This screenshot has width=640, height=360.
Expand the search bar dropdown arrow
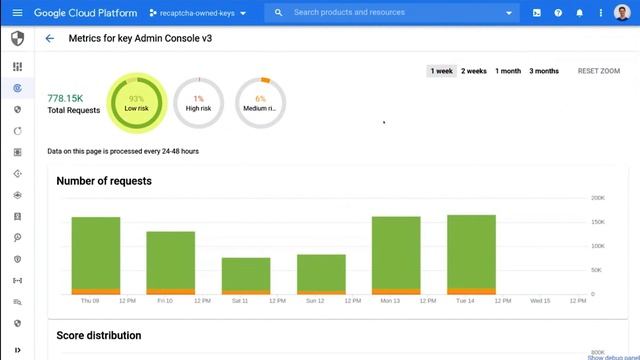509,13
